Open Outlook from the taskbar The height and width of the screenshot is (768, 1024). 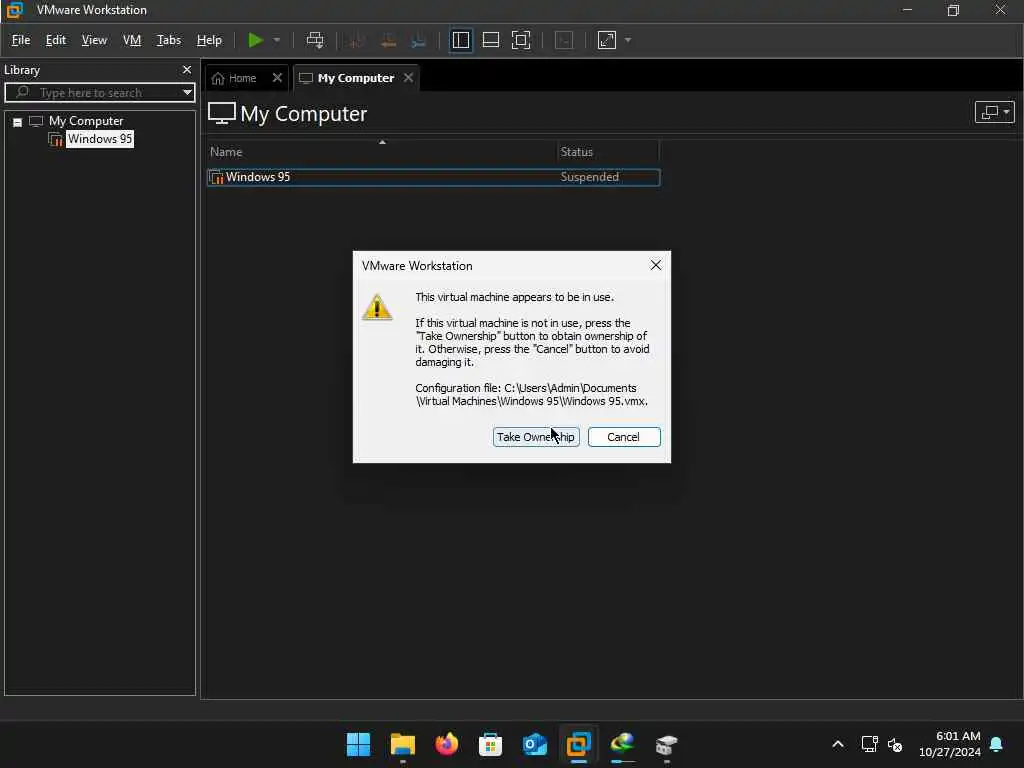click(534, 744)
